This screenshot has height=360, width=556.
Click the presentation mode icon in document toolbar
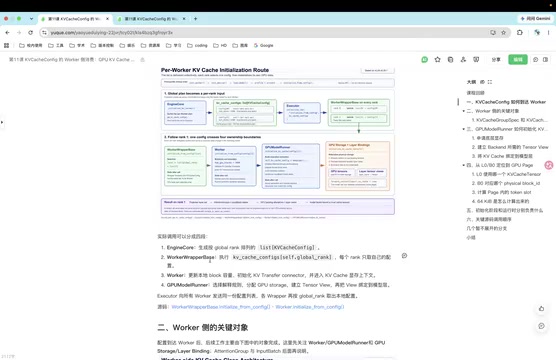click(476, 60)
